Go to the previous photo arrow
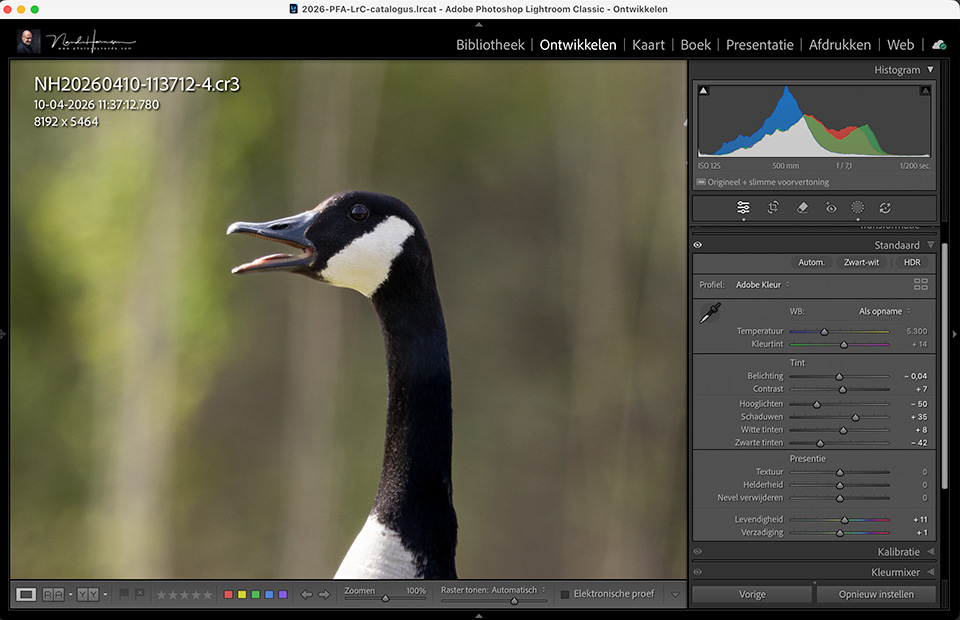 pos(306,594)
